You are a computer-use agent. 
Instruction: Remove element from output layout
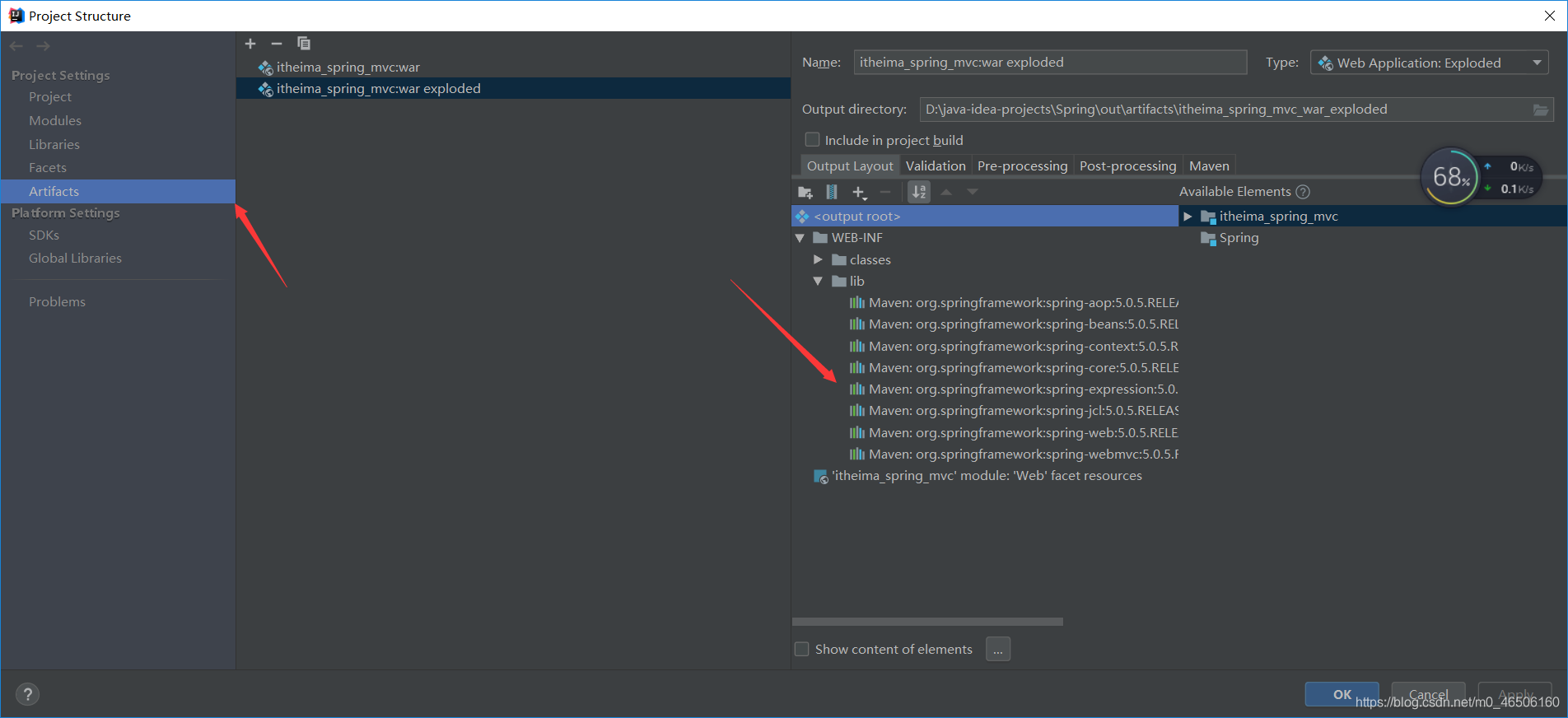pyautogui.click(x=885, y=192)
